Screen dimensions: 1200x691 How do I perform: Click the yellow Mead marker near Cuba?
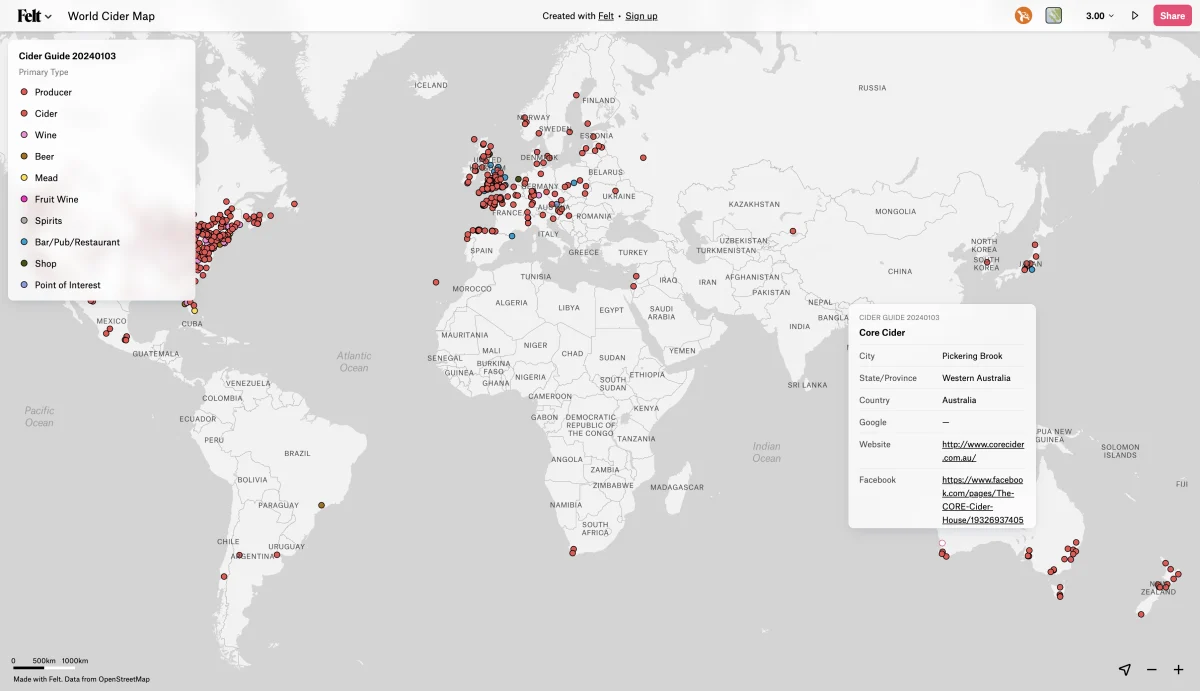(x=194, y=311)
